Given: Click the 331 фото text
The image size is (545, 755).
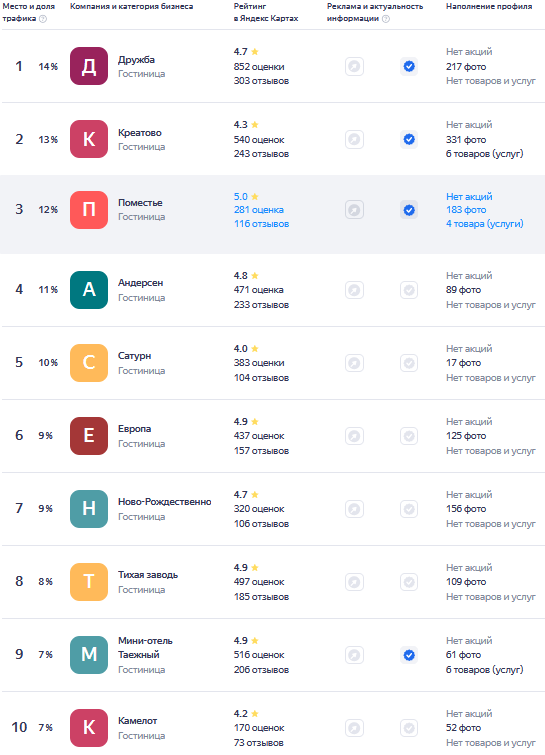Looking at the screenshot, I should [x=466, y=140].
